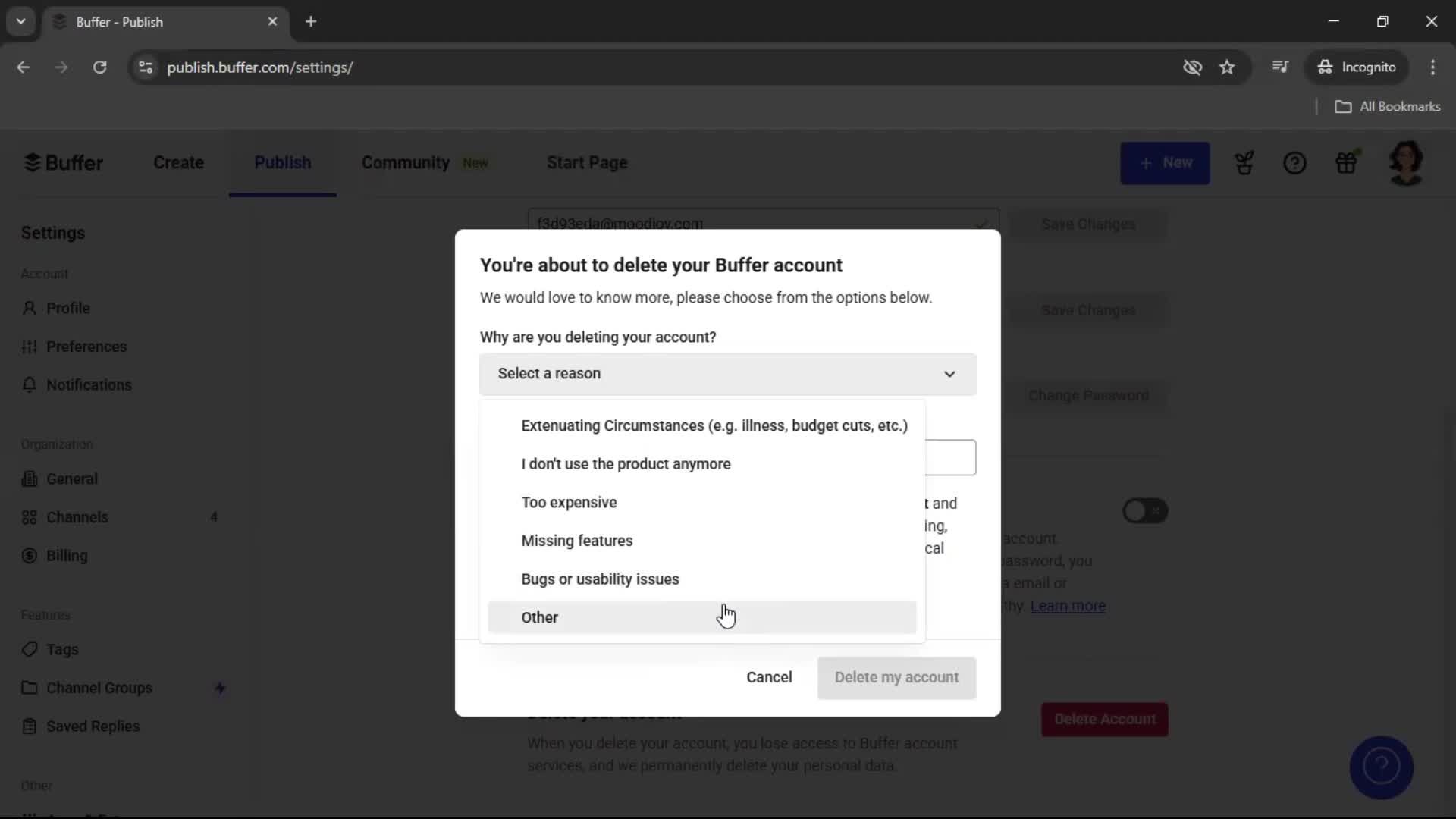Click the Channel Groups lightning bolt icon
This screenshot has height=819, width=1456.
(x=220, y=688)
